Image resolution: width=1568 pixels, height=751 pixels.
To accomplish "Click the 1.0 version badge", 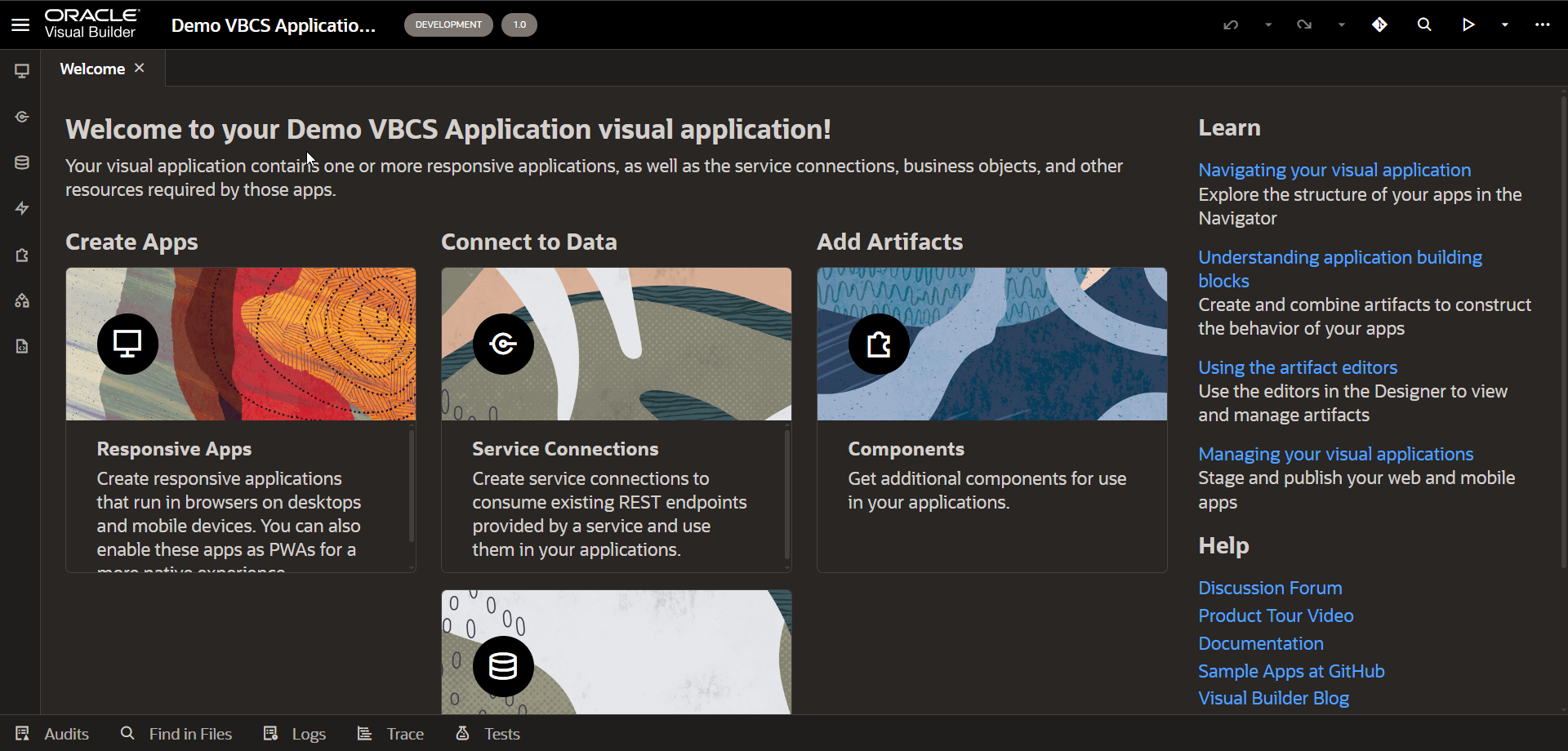I will pyautogui.click(x=519, y=24).
